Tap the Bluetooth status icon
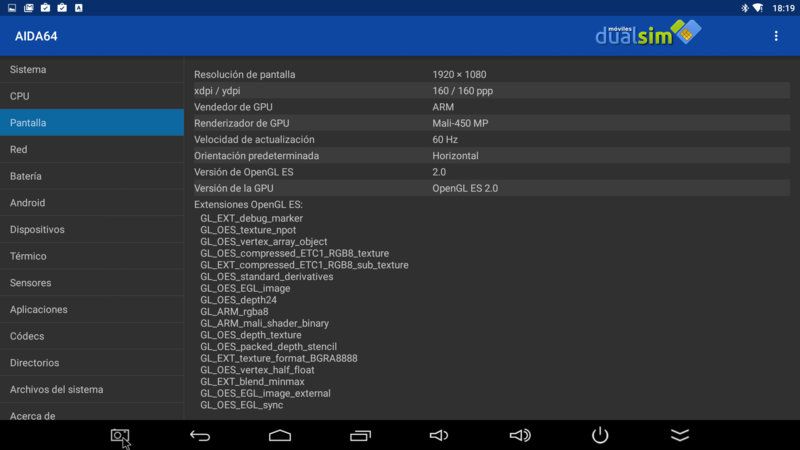Image resolution: width=800 pixels, height=450 pixels. coord(744,8)
